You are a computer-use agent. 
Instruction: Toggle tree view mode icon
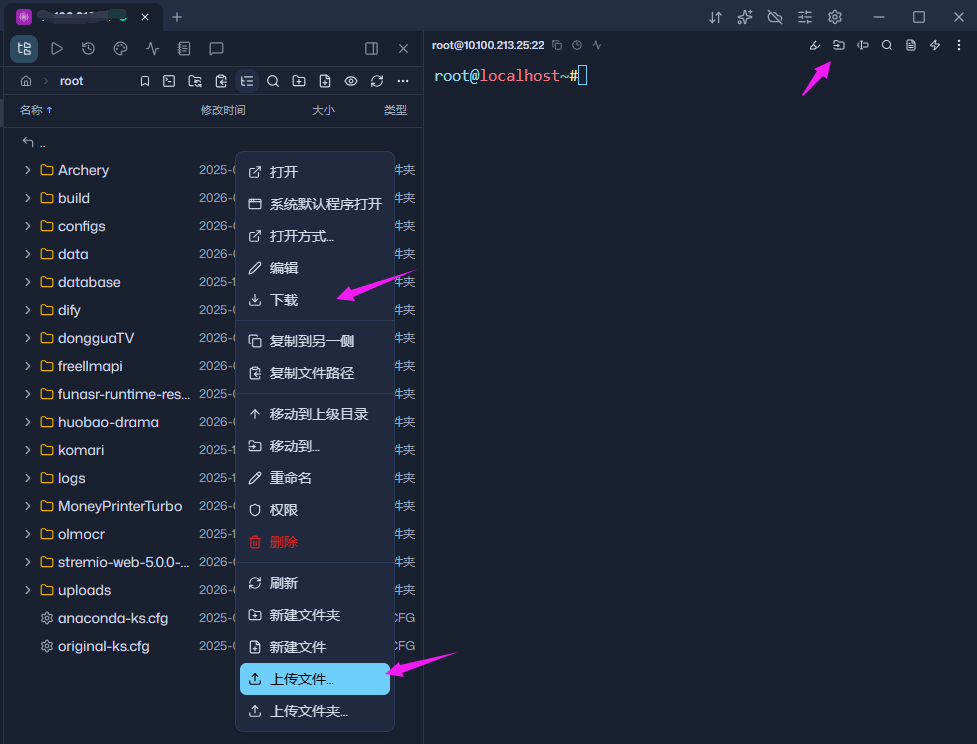coord(247,81)
